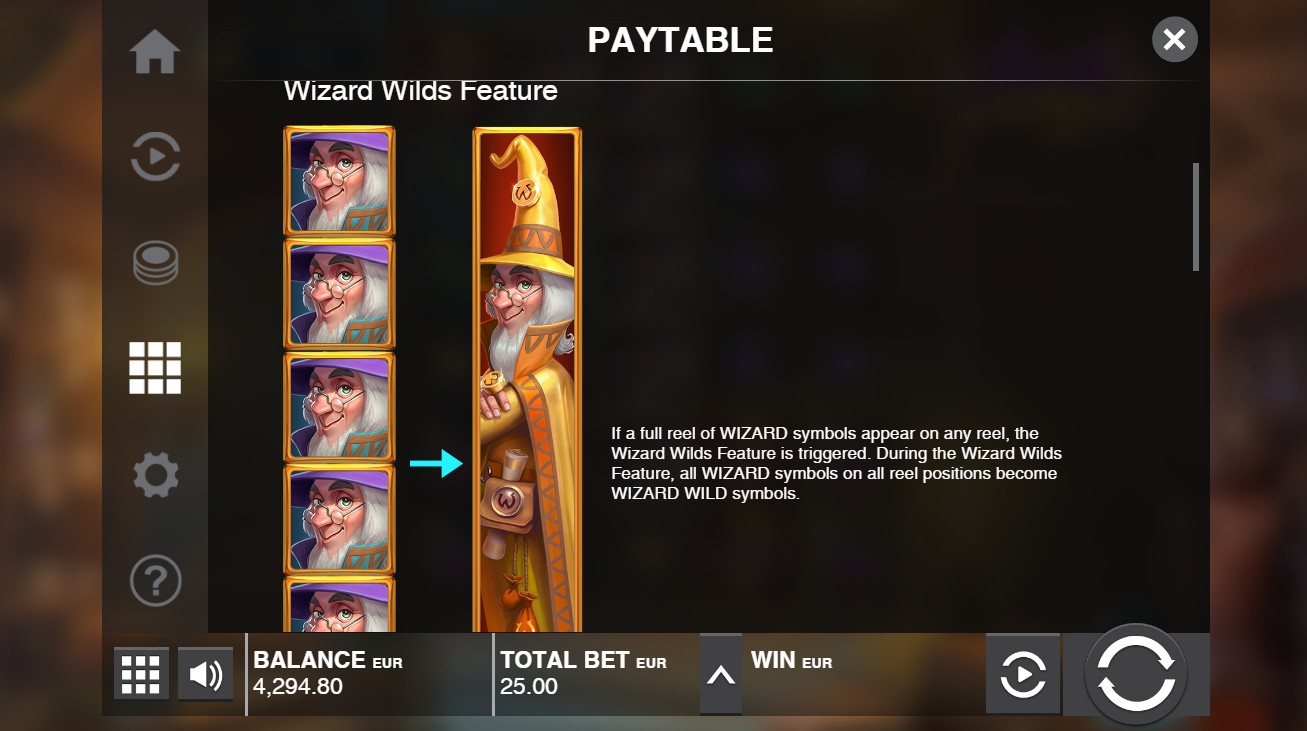The image size is (1307, 731).
Task: Click the top purple-hat wizard symbol
Action: [339, 181]
